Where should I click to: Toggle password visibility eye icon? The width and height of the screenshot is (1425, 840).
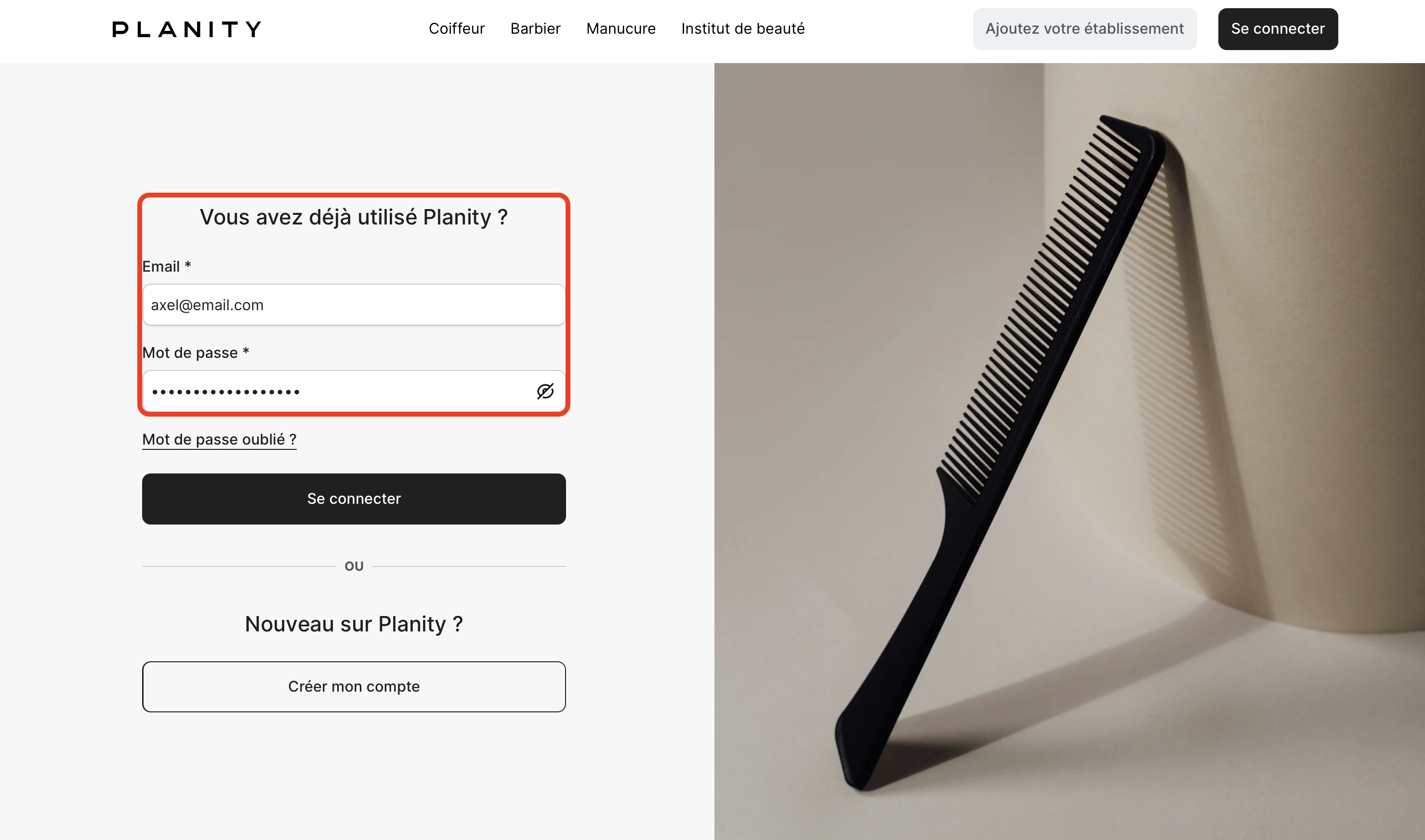pos(545,391)
